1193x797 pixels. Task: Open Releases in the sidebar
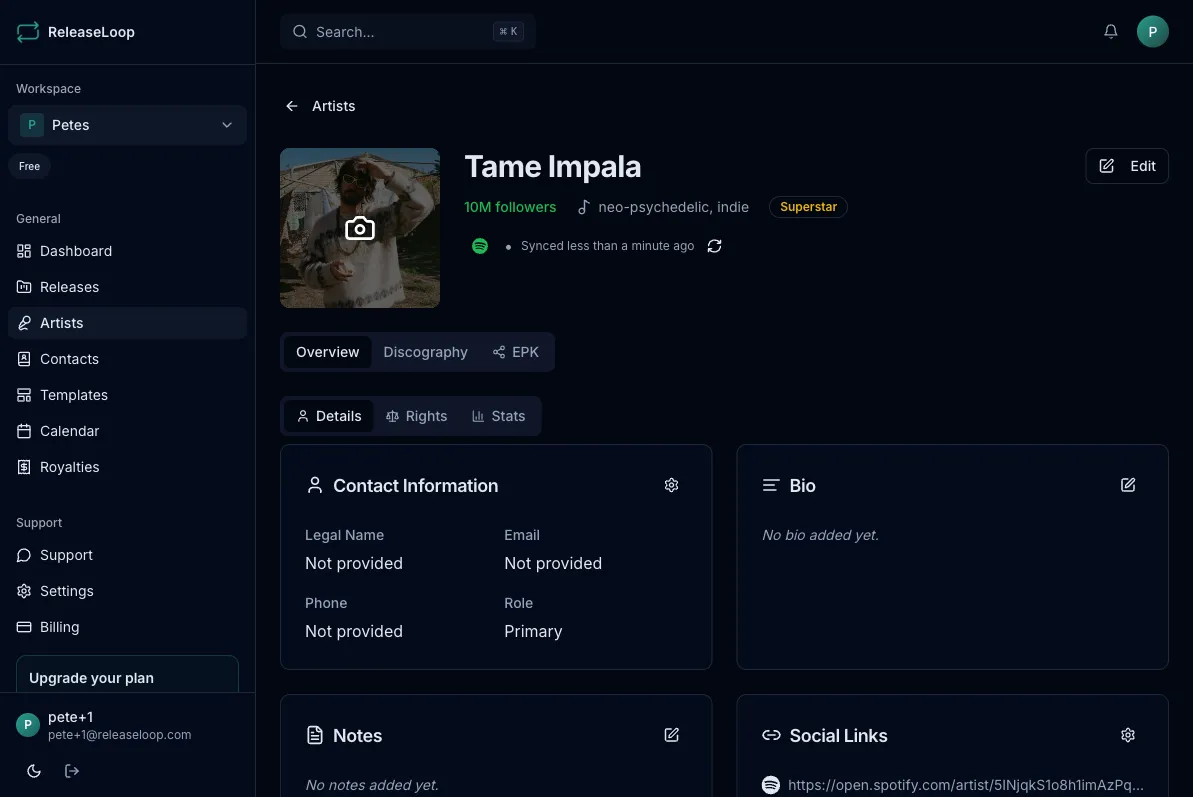(127, 287)
